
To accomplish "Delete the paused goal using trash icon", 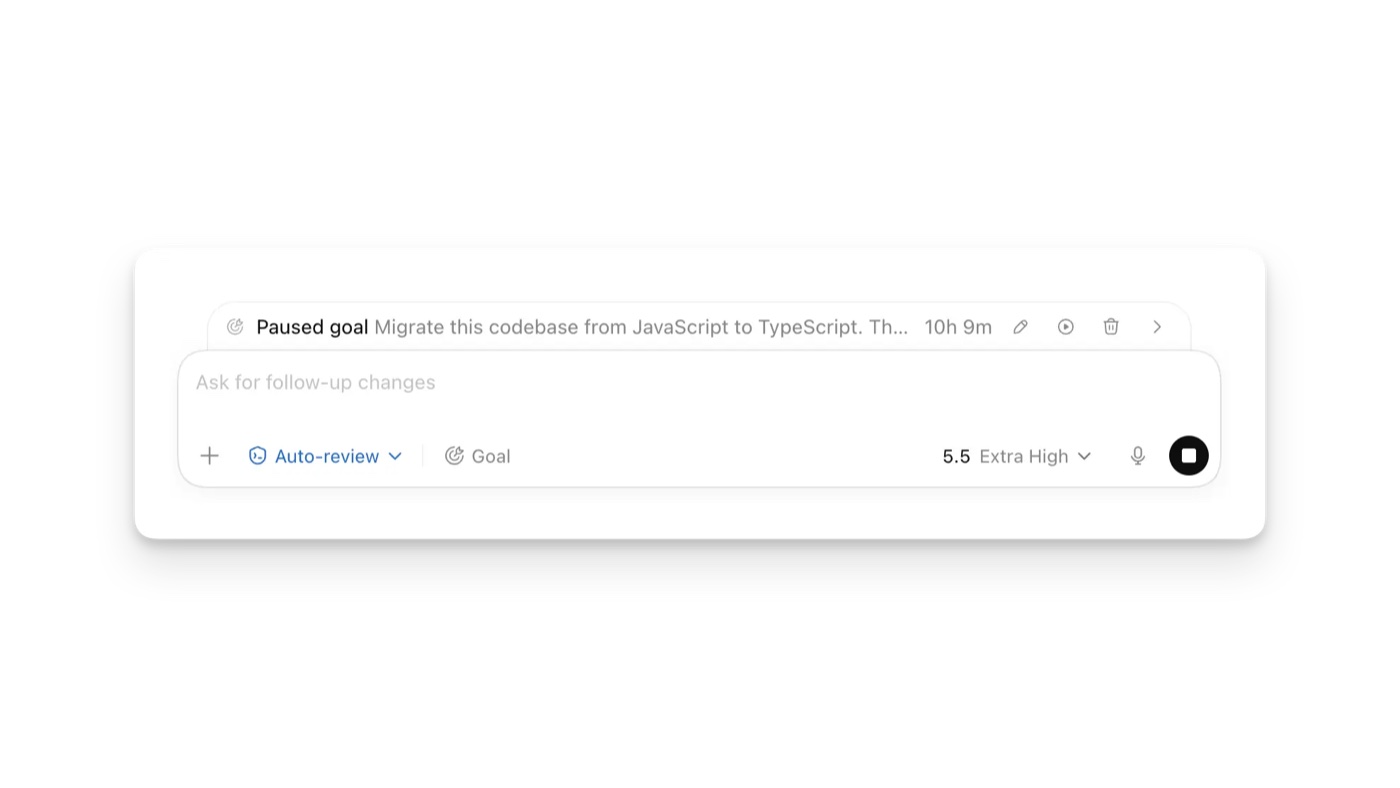I will pos(1111,327).
